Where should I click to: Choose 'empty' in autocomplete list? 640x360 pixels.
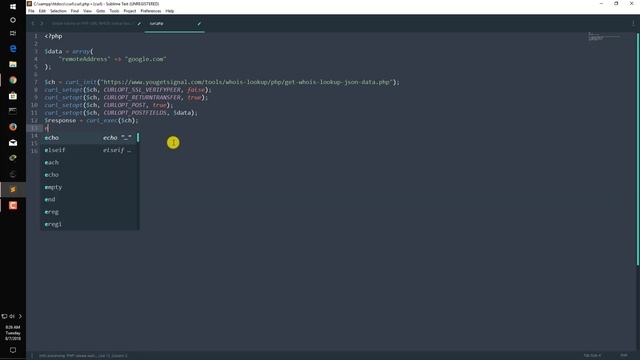[90, 187]
